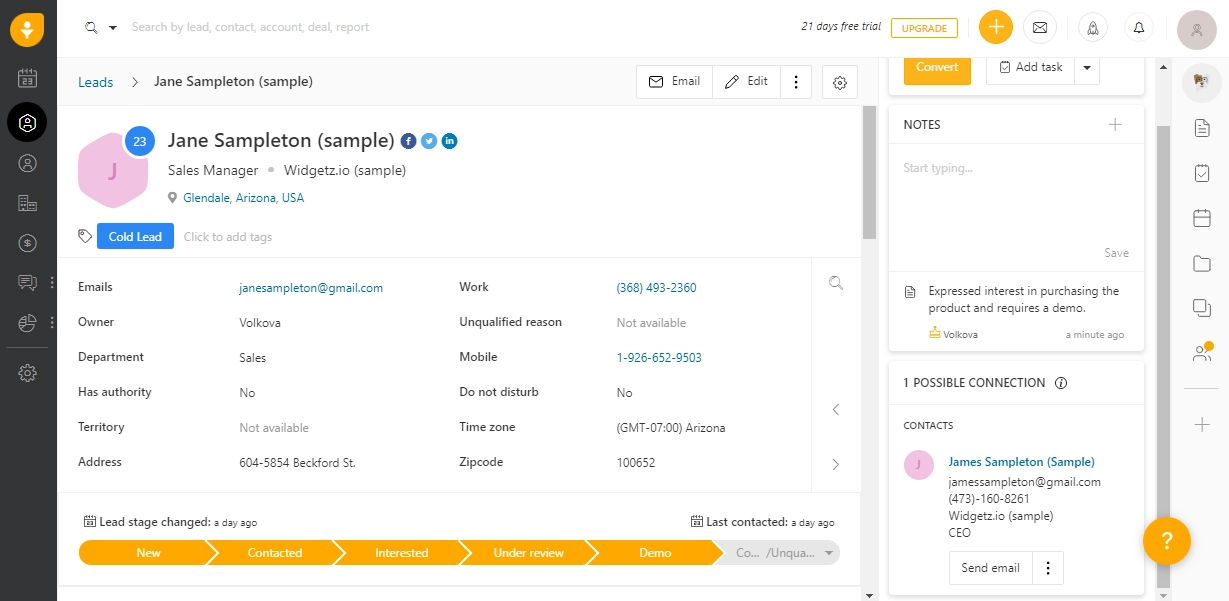Open the Tasks panel icon in right sidebar
This screenshot has height=601, width=1229.
click(1202, 172)
